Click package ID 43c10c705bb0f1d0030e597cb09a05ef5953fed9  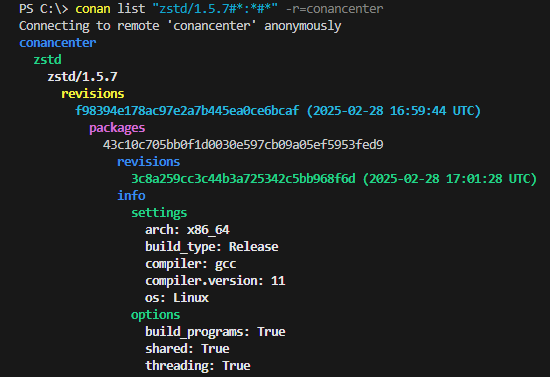click(x=243, y=144)
